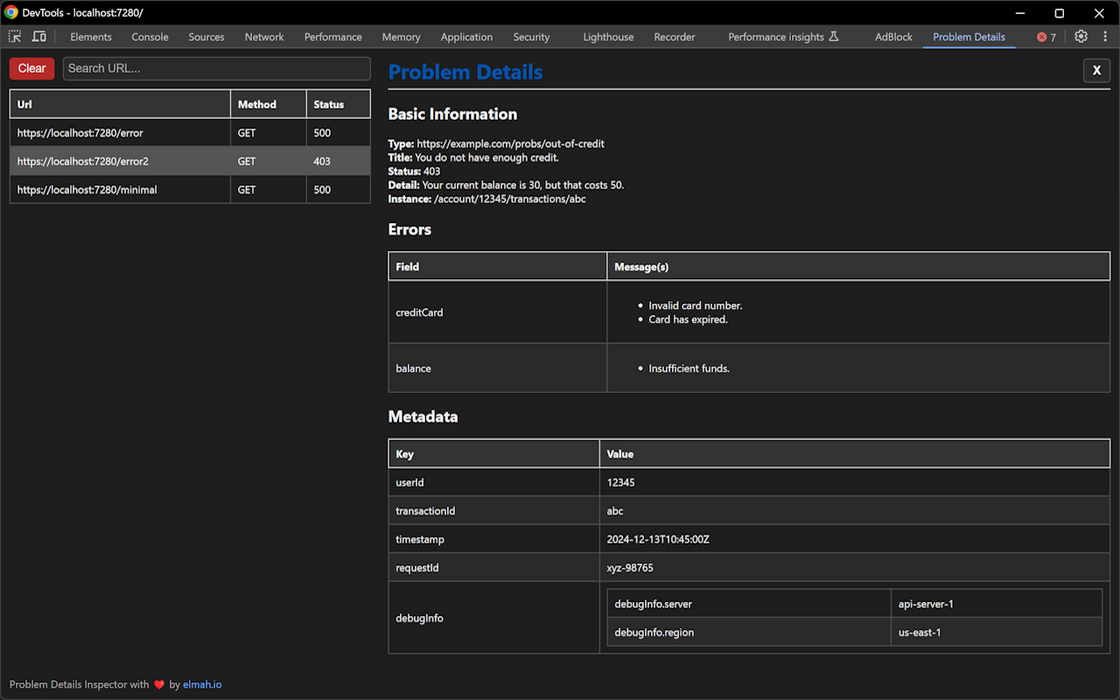Minimize the DevTools window

click(x=1020, y=13)
